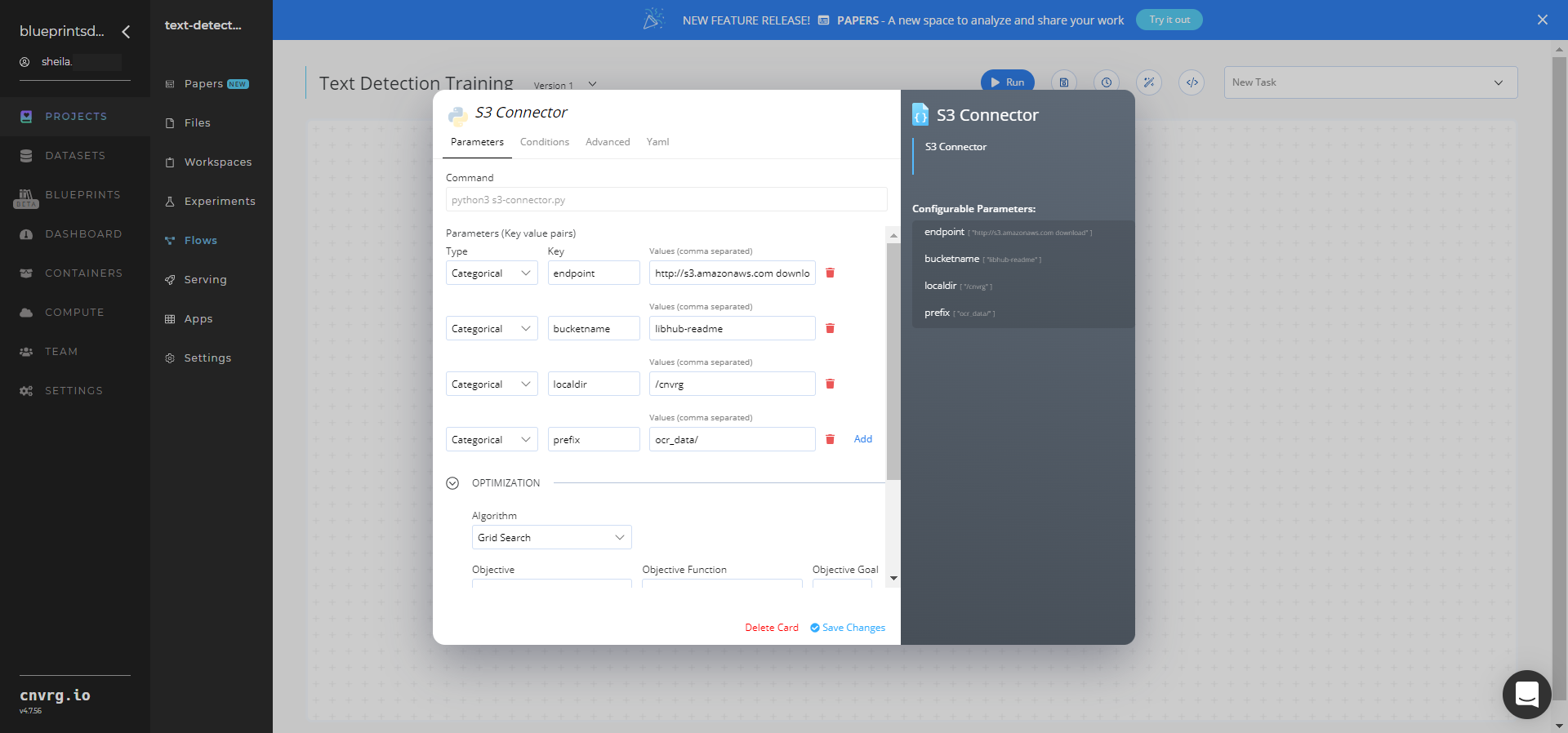Click the code view icon
This screenshot has height=733, width=1568.
1192,82
